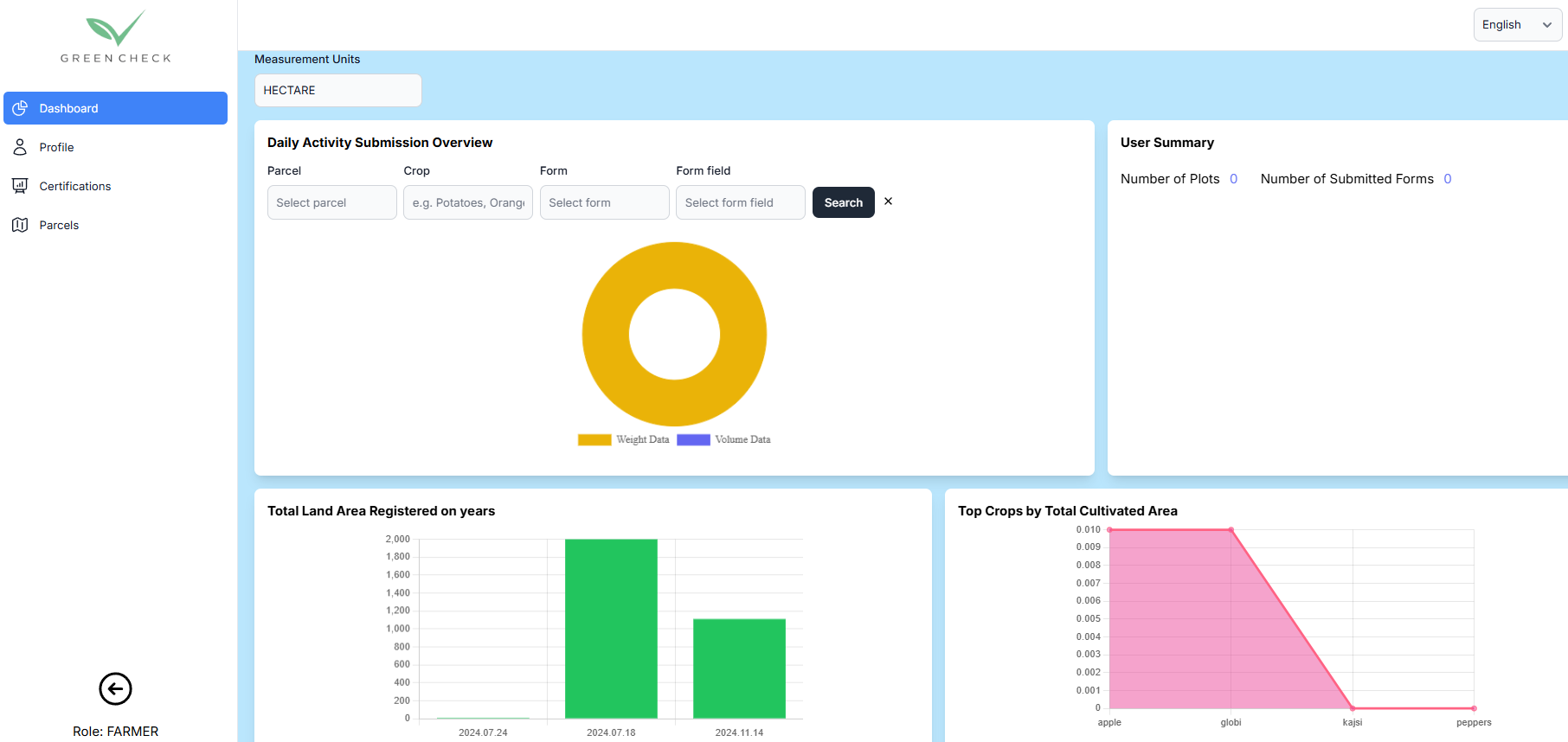Screen dimensions: 1568x742
Task: Clear filters with the X icon
Action: coord(888,201)
